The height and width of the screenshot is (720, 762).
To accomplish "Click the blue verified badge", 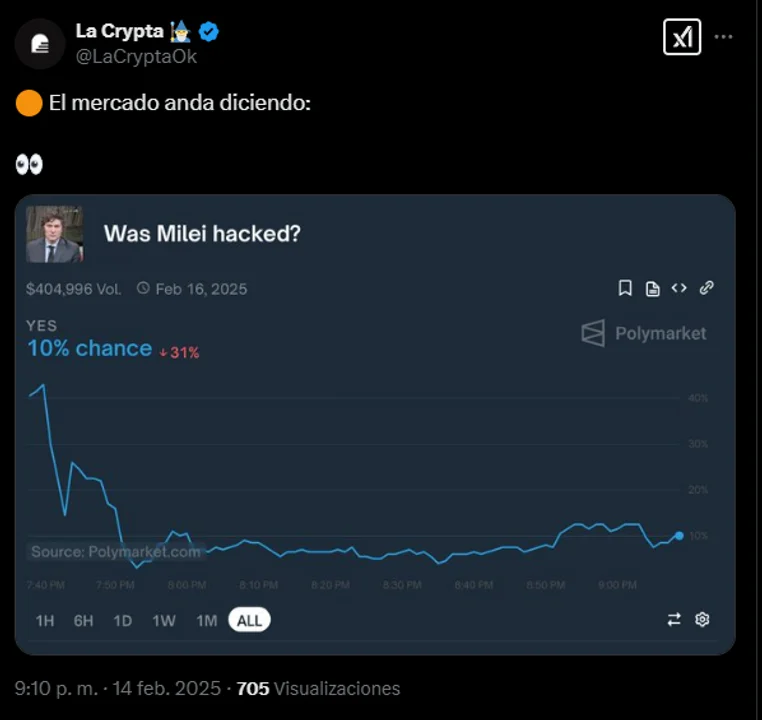I will point(209,32).
